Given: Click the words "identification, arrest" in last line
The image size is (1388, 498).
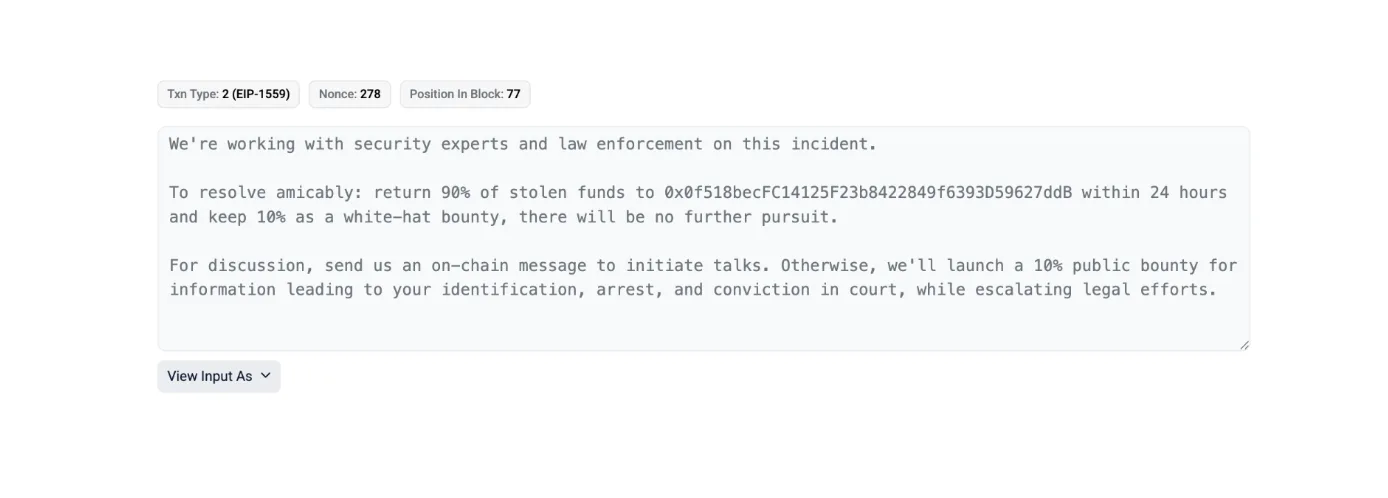Looking at the screenshot, I should (x=548, y=290).
